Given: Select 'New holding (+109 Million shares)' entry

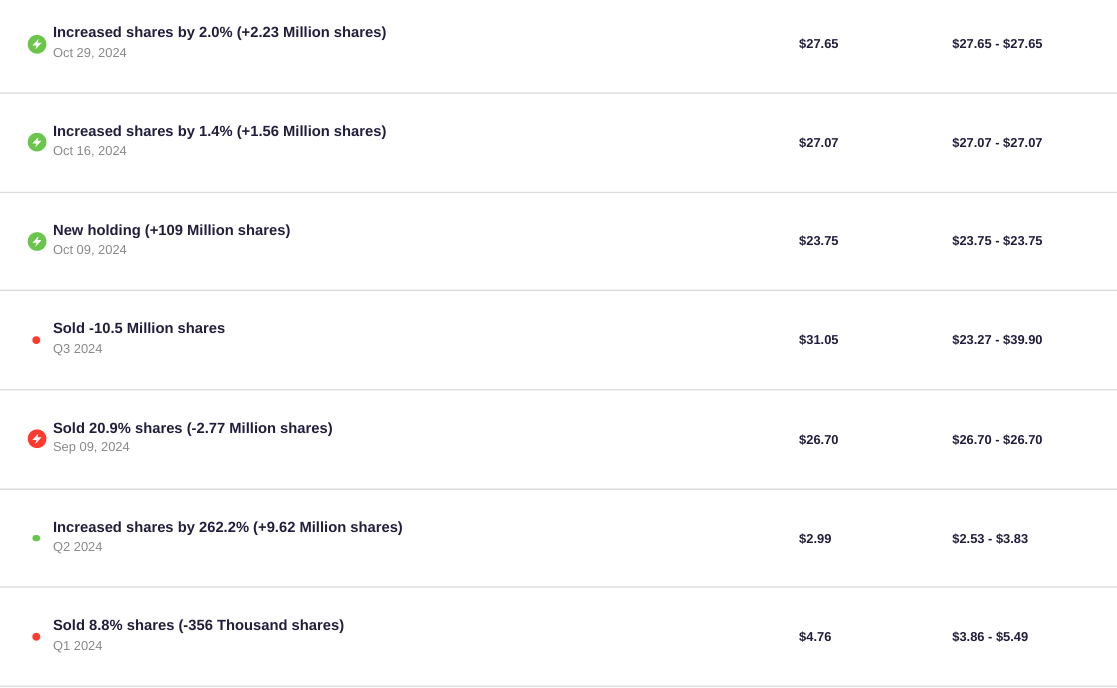Looking at the screenshot, I should 172,230.
